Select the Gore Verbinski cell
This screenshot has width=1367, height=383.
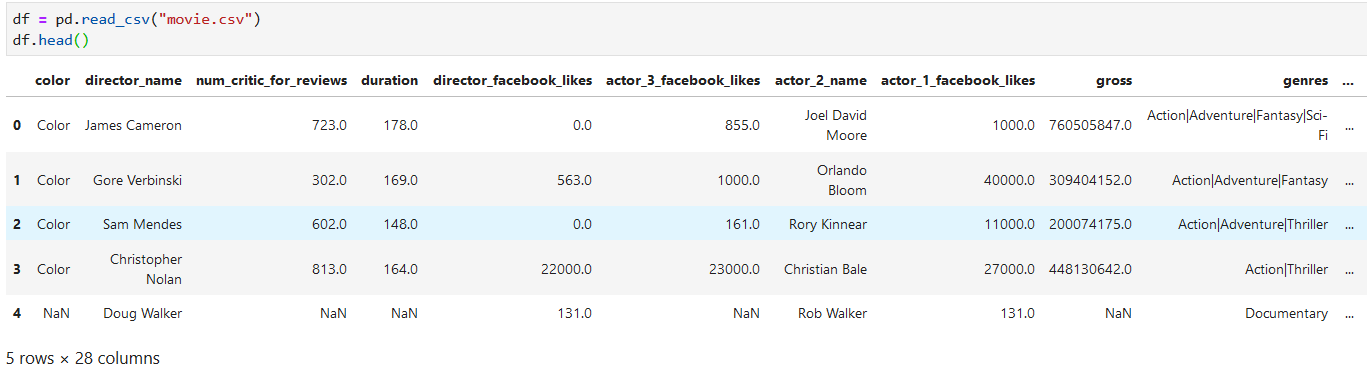click(137, 180)
